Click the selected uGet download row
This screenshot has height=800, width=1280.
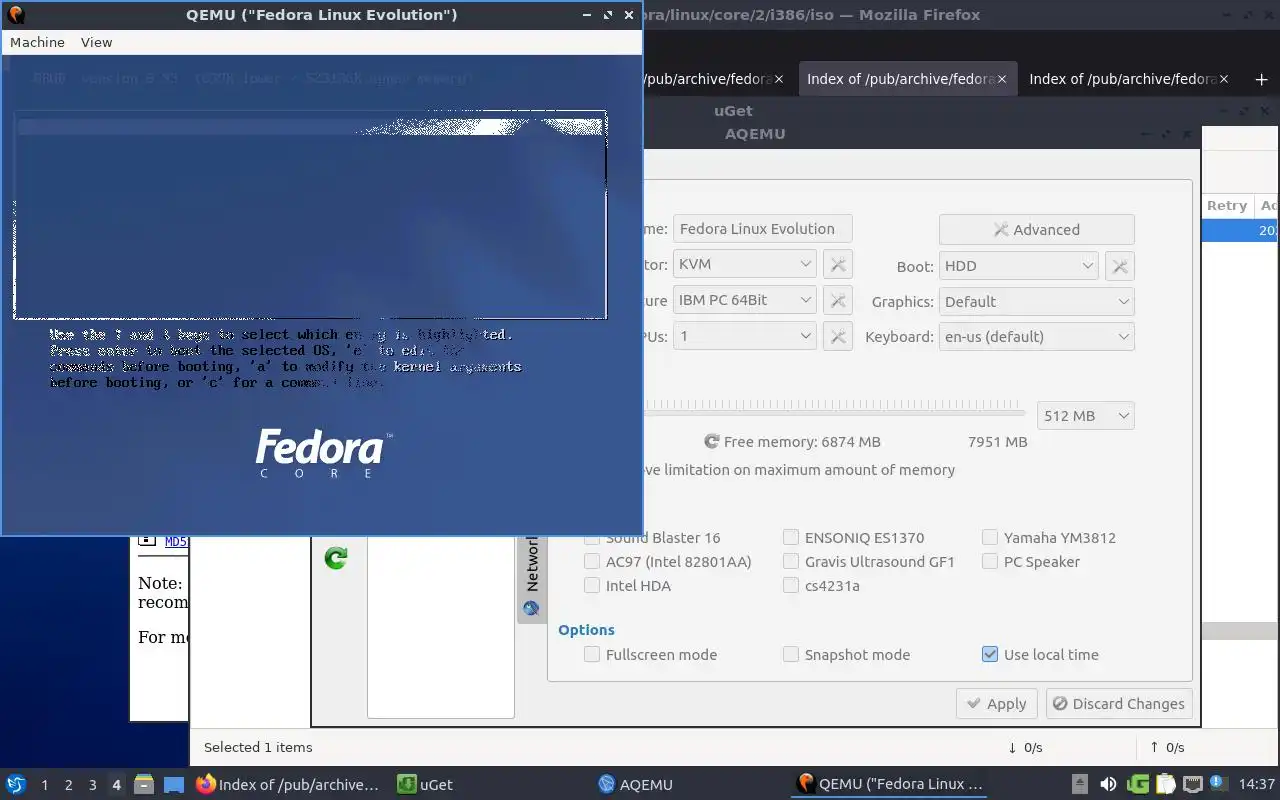coord(1240,230)
